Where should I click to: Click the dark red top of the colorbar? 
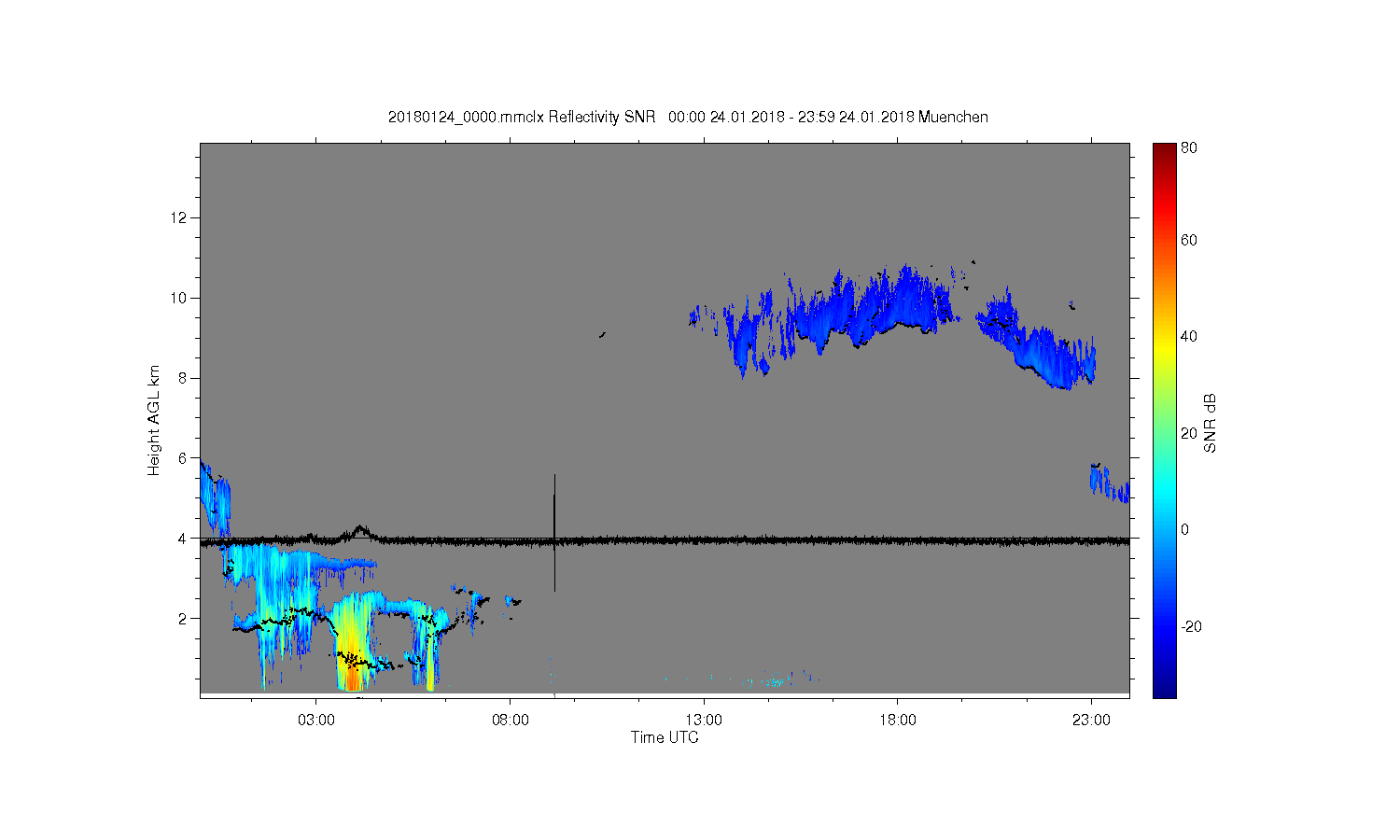pyautogui.click(x=1164, y=151)
